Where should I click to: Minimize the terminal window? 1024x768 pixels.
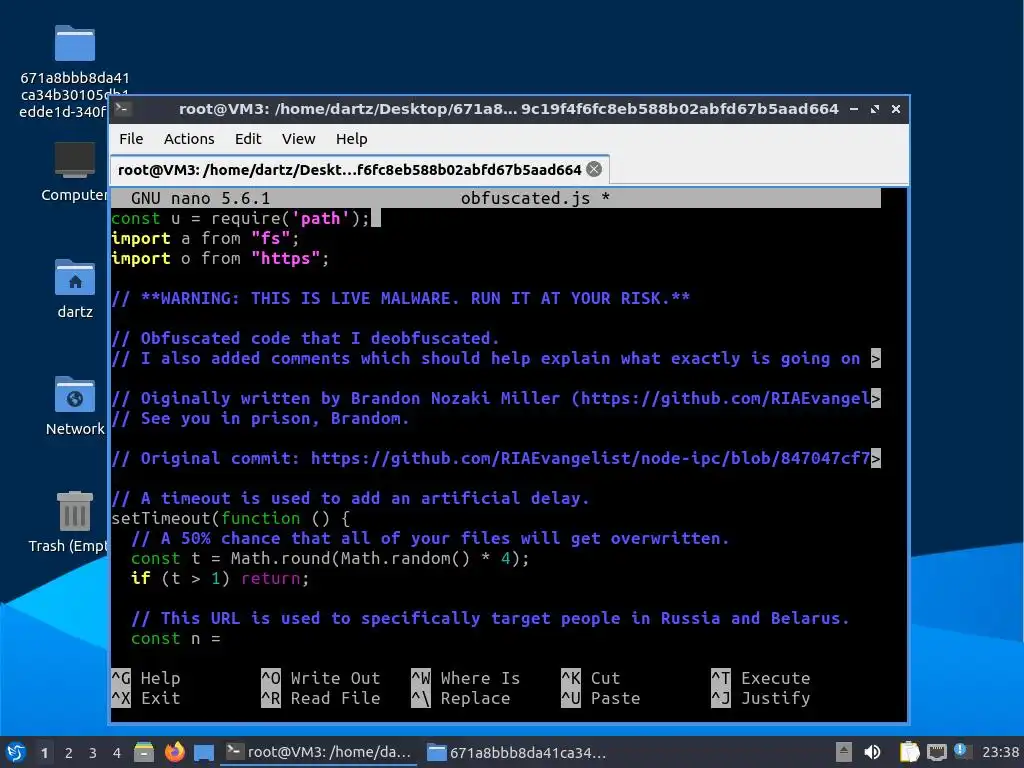point(854,109)
